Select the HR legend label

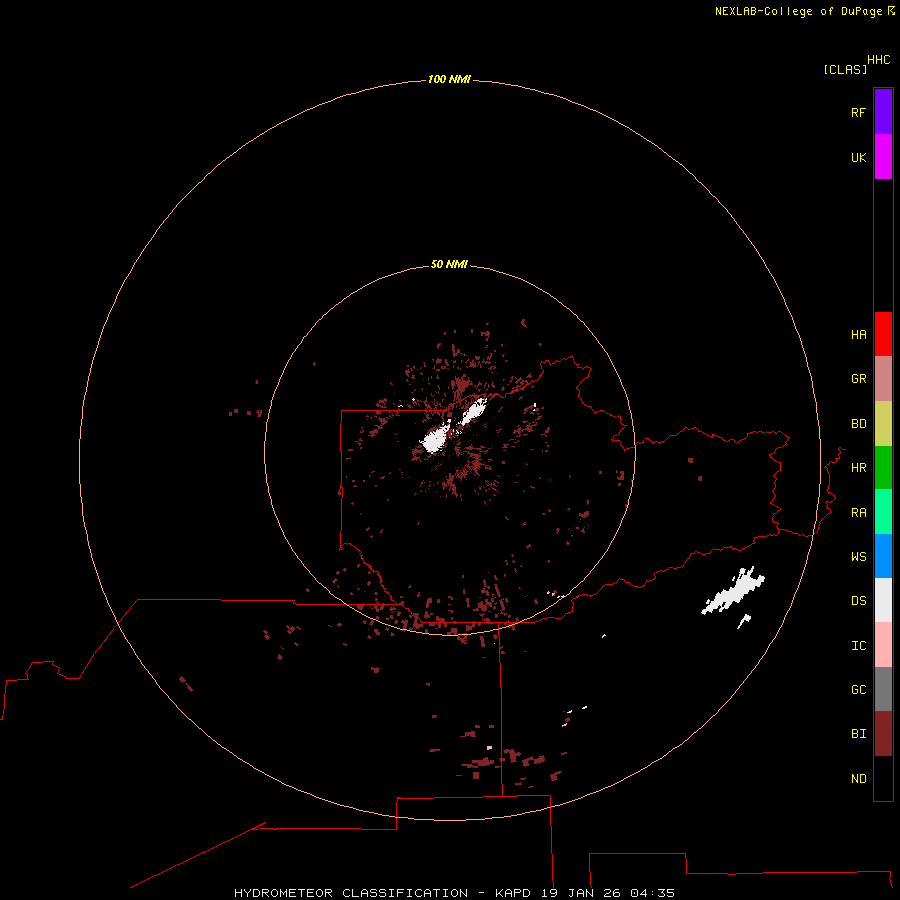tap(858, 468)
